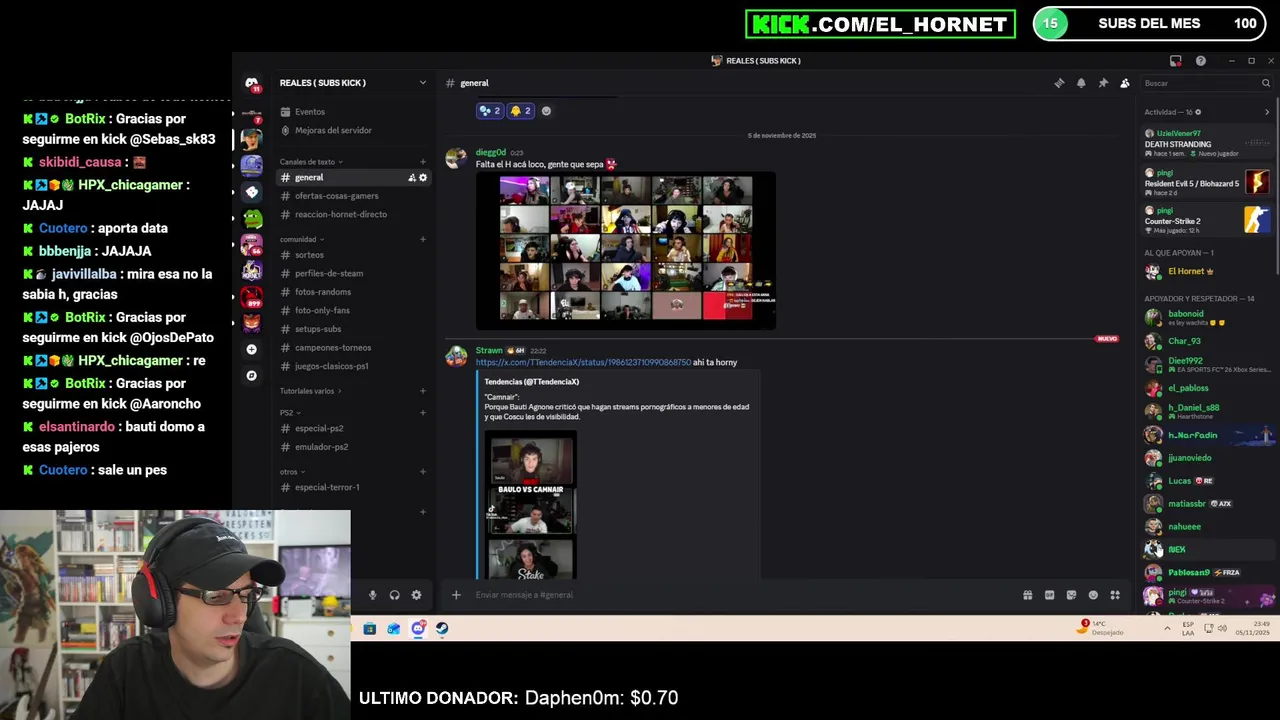Toggle bubbles reaction with count 2
The width and height of the screenshot is (1280, 720).
(490, 111)
